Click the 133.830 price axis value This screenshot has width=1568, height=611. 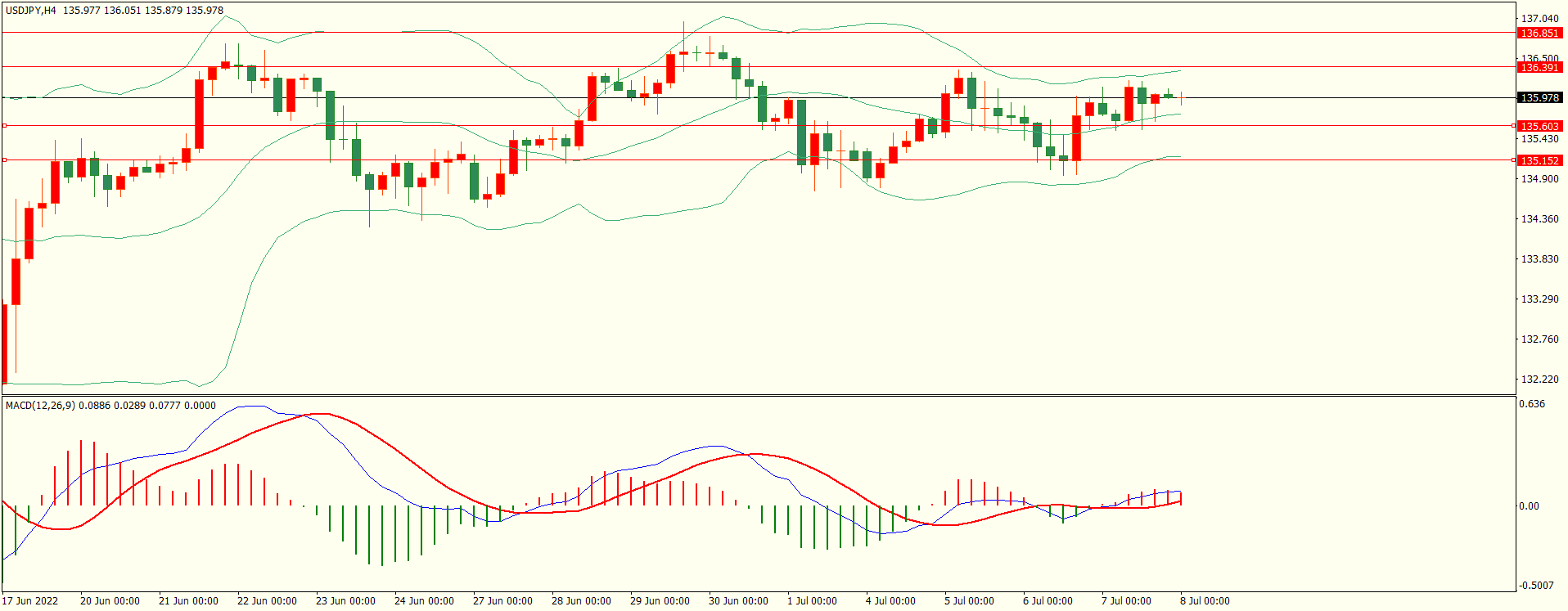[1539, 259]
